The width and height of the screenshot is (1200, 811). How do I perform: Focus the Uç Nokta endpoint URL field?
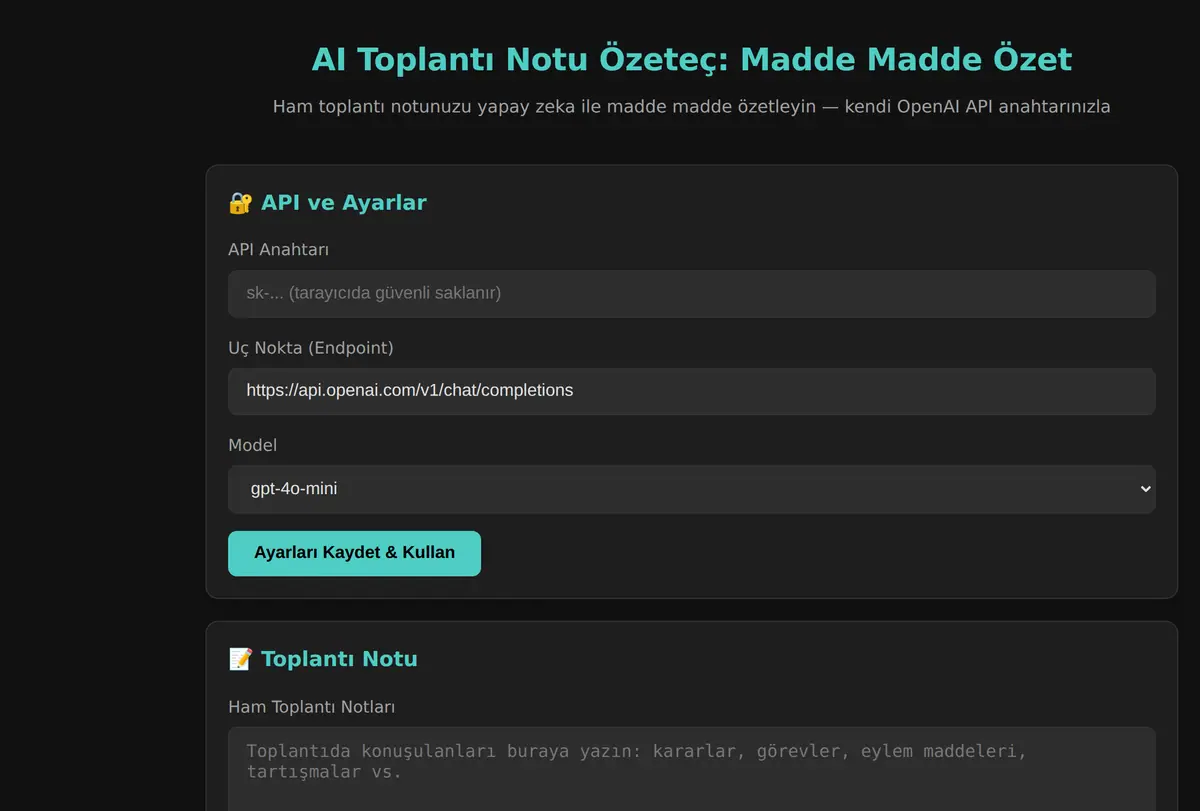click(692, 391)
